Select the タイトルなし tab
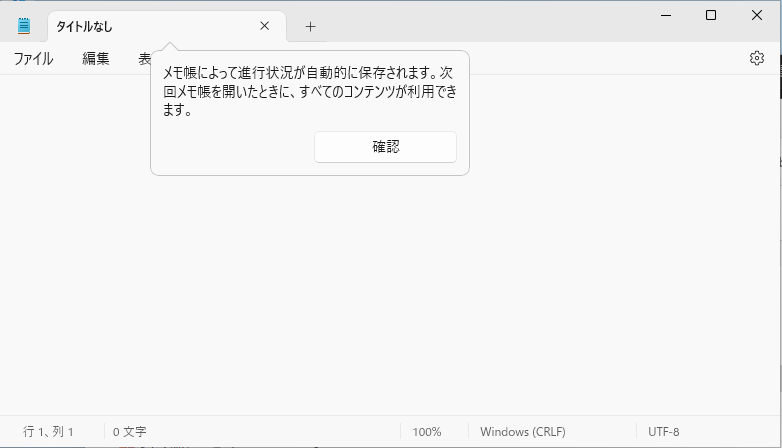The height and width of the screenshot is (448, 782). point(167,26)
